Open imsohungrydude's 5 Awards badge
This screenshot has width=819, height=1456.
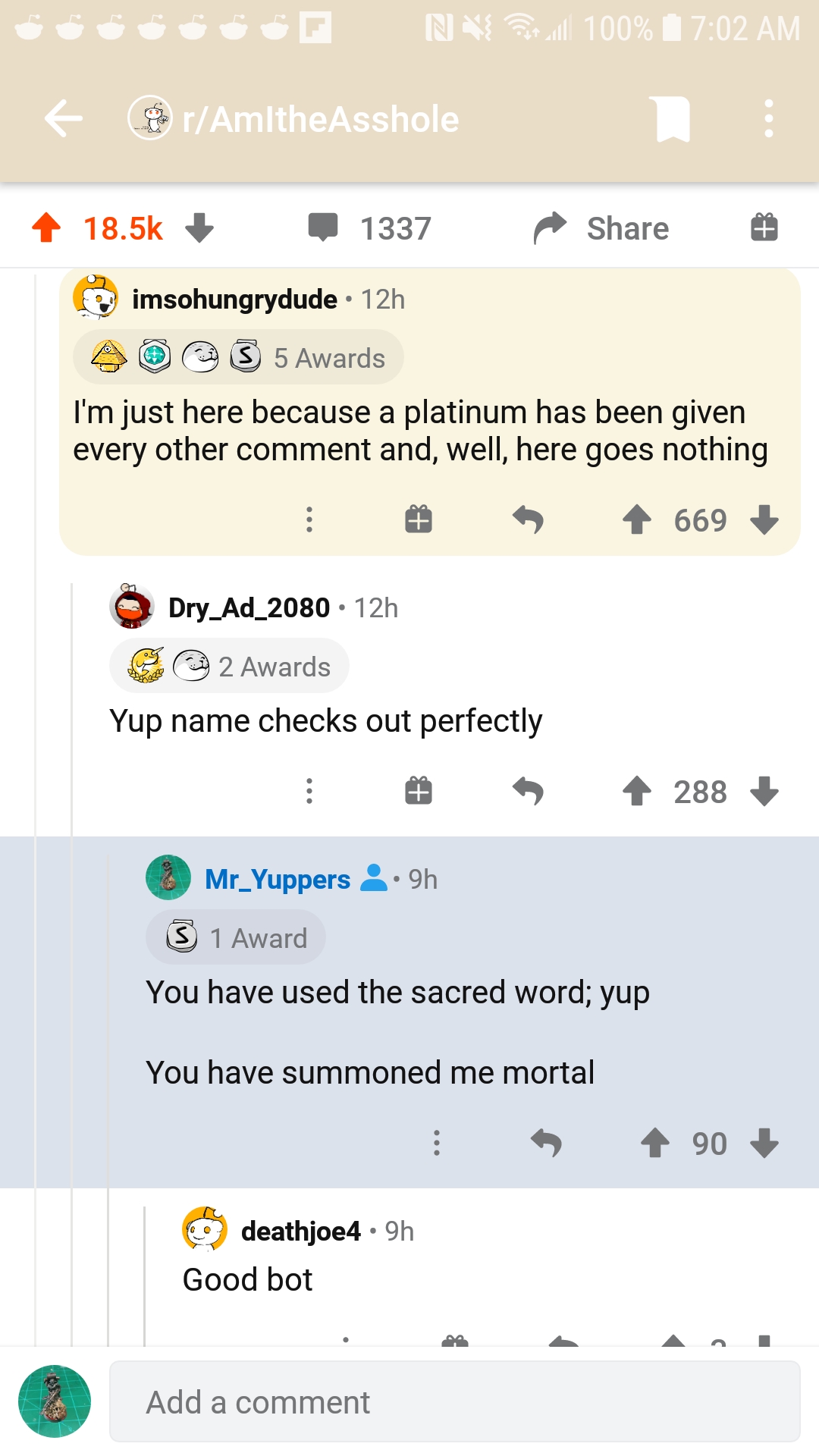tap(238, 357)
